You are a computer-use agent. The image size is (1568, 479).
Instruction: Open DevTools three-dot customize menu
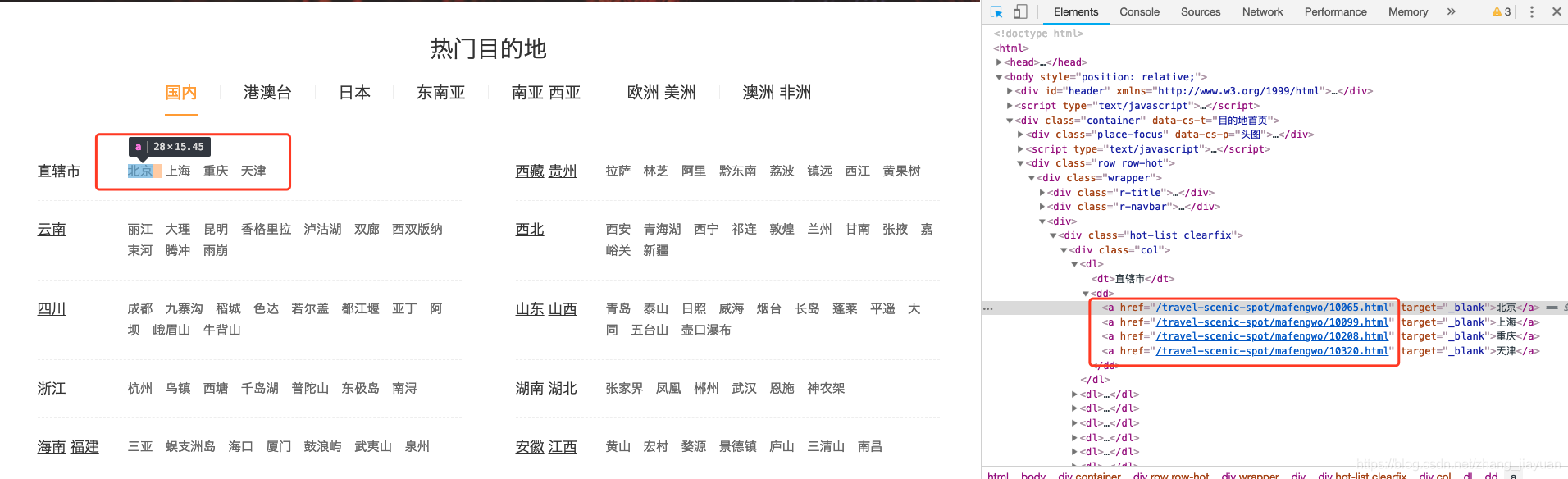point(1531,11)
